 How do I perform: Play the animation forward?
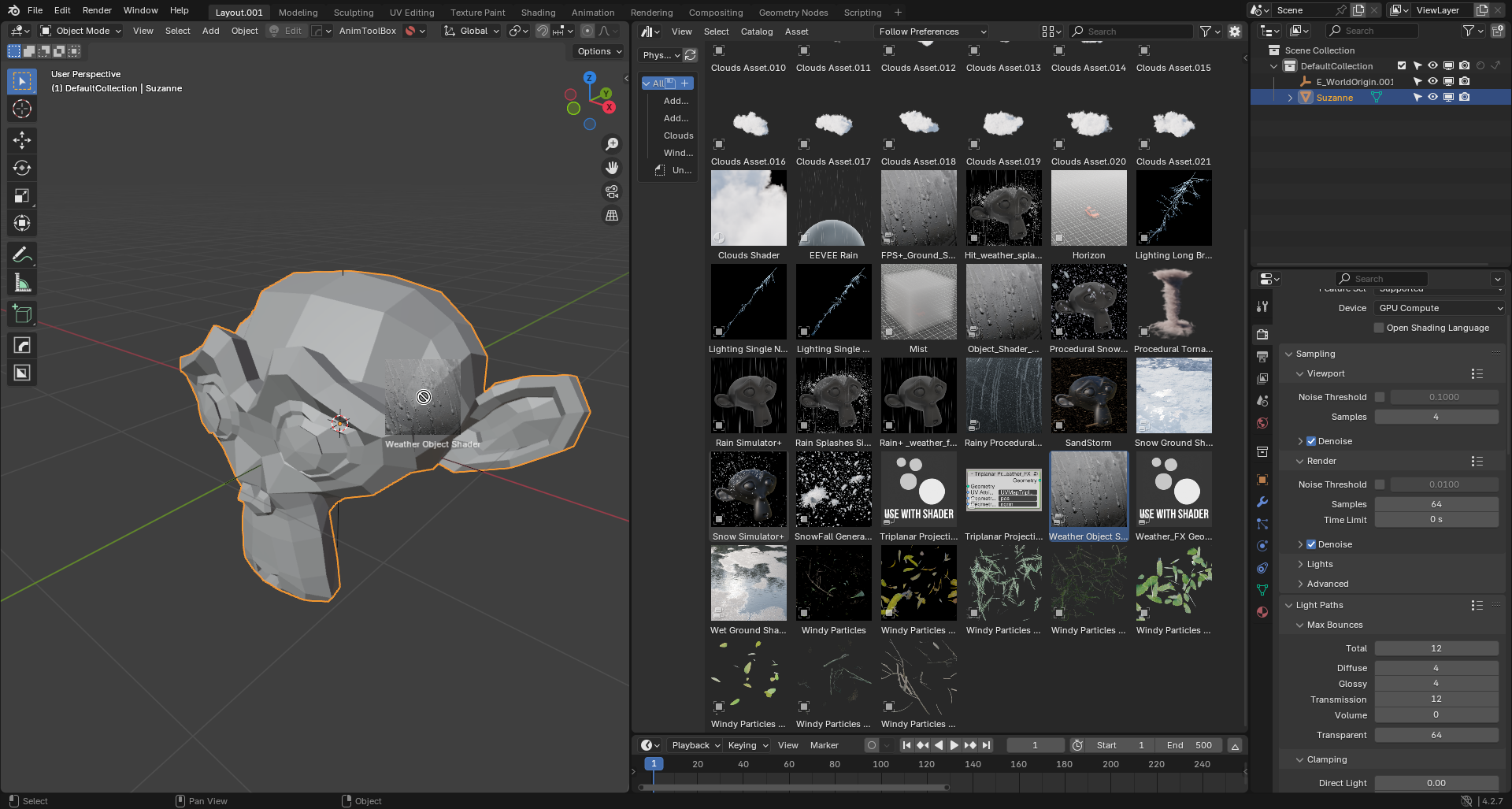coord(954,745)
